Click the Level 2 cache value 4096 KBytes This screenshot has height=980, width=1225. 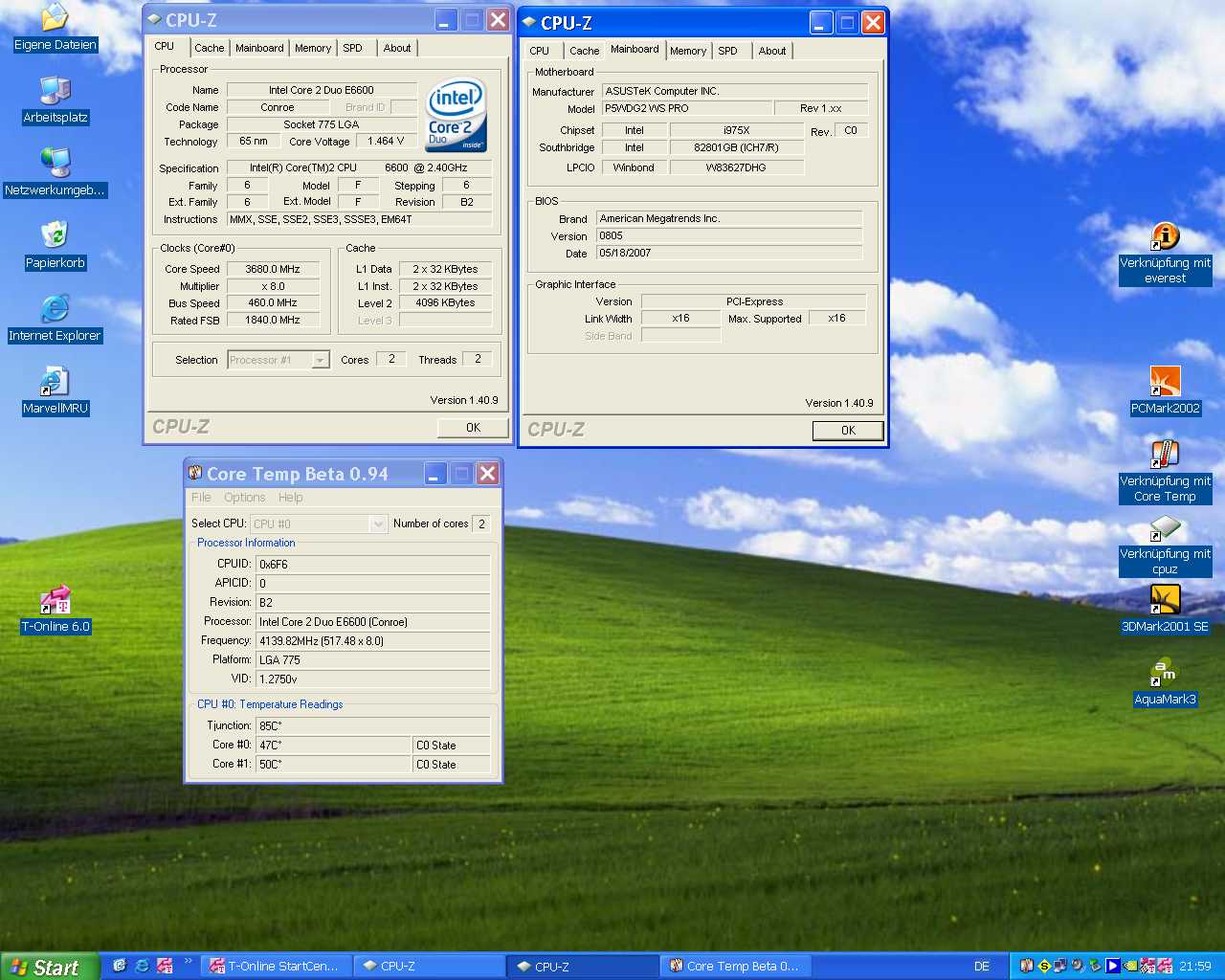pyautogui.click(x=445, y=302)
